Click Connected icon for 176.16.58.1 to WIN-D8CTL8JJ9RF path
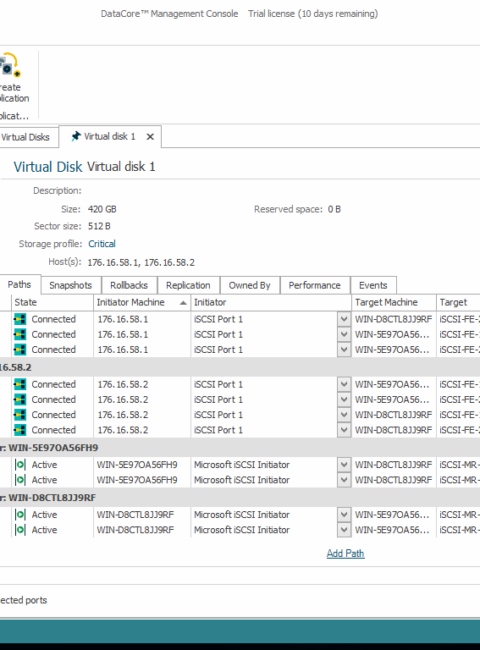This screenshot has width=480, height=650. [x=19, y=319]
